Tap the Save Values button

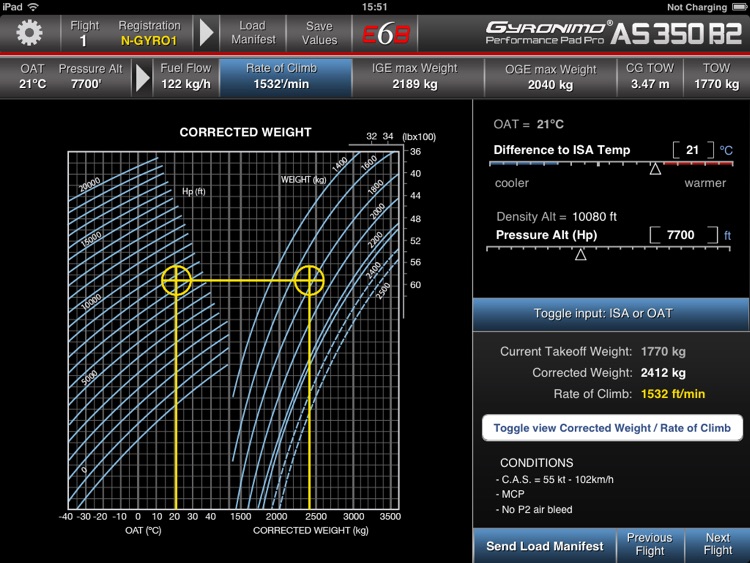point(319,33)
